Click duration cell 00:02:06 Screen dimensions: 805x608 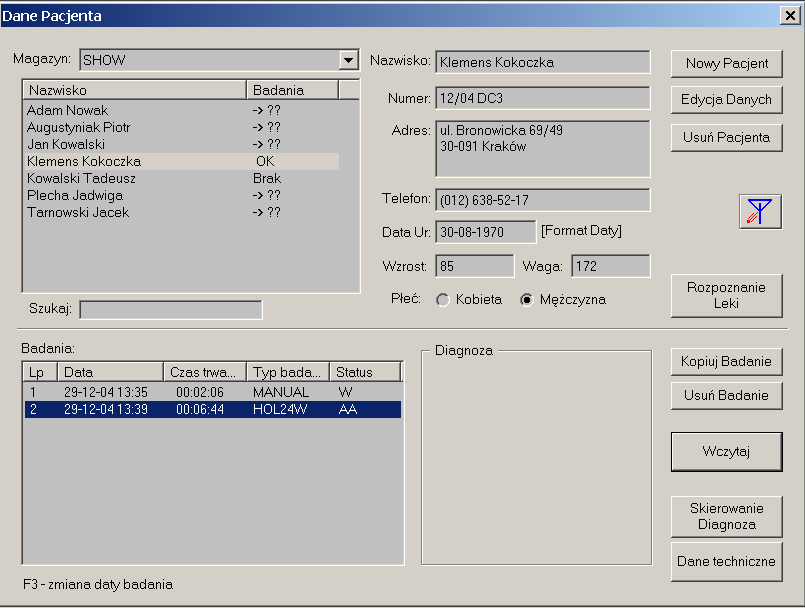pyautogui.click(x=200, y=392)
